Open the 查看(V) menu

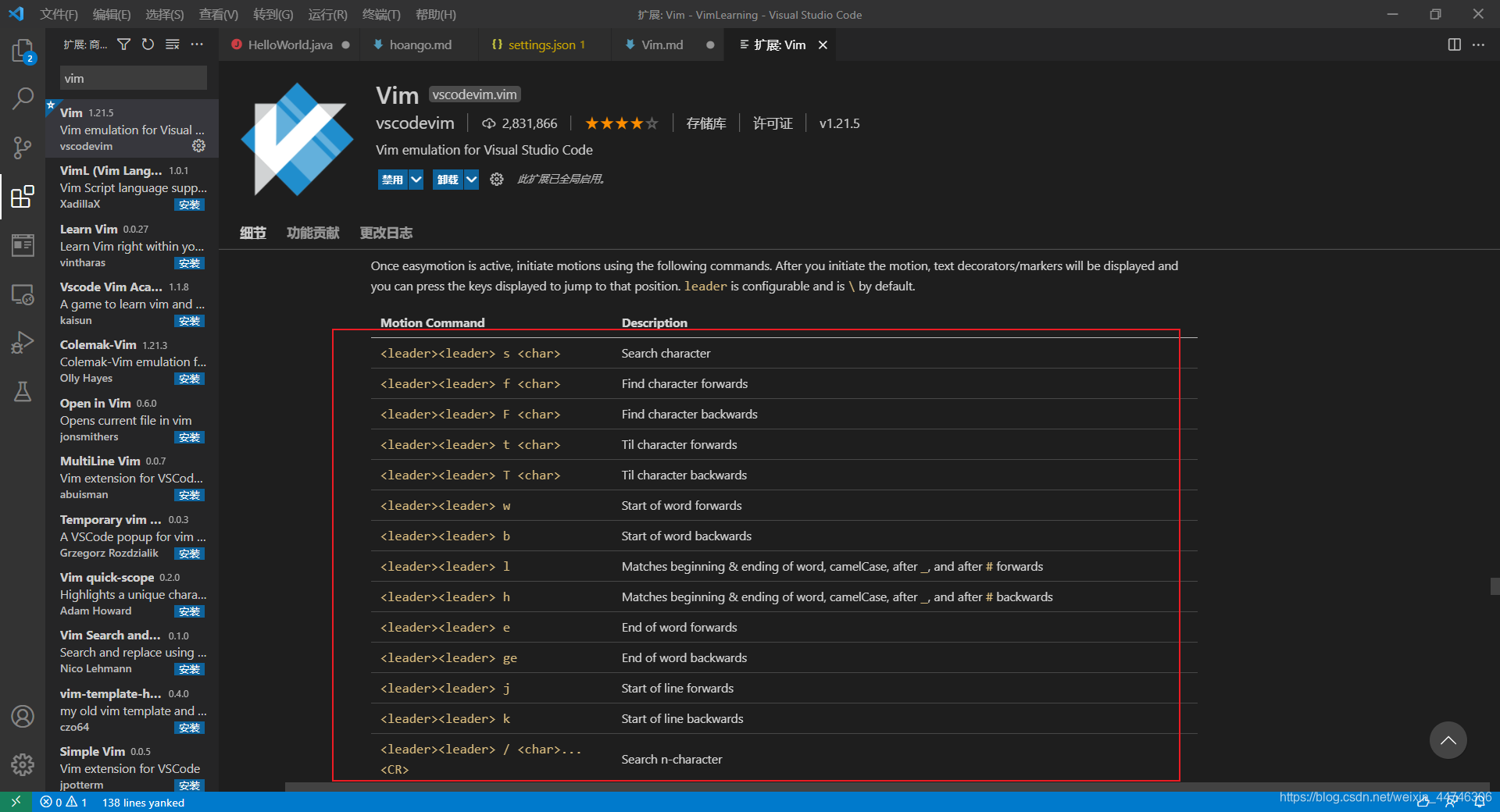click(x=219, y=14)
